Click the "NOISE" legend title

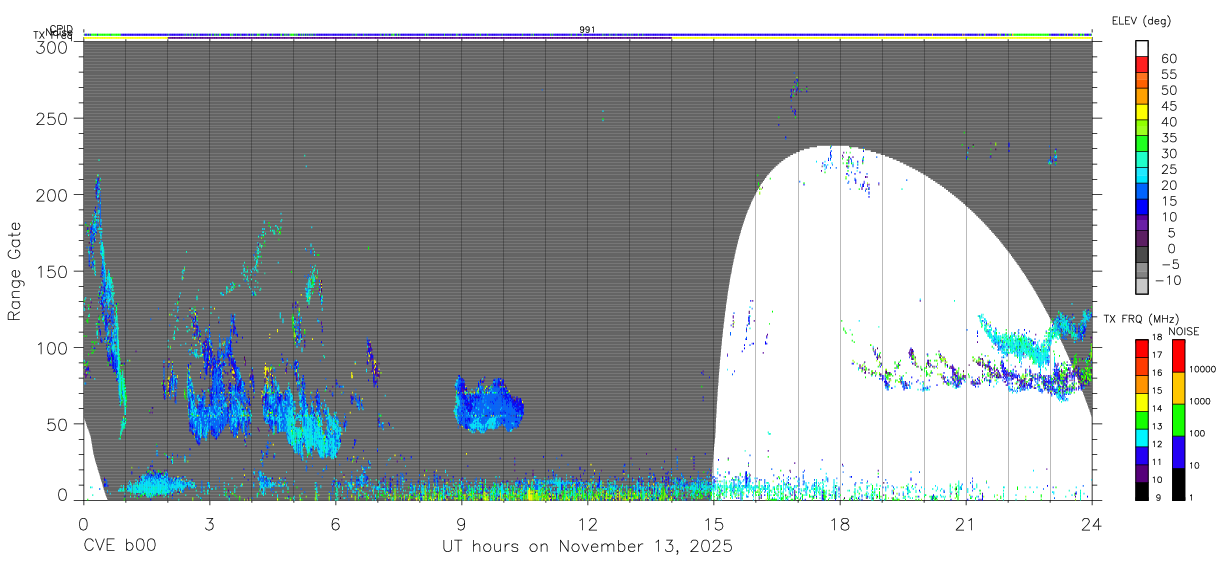(1183, 331)
